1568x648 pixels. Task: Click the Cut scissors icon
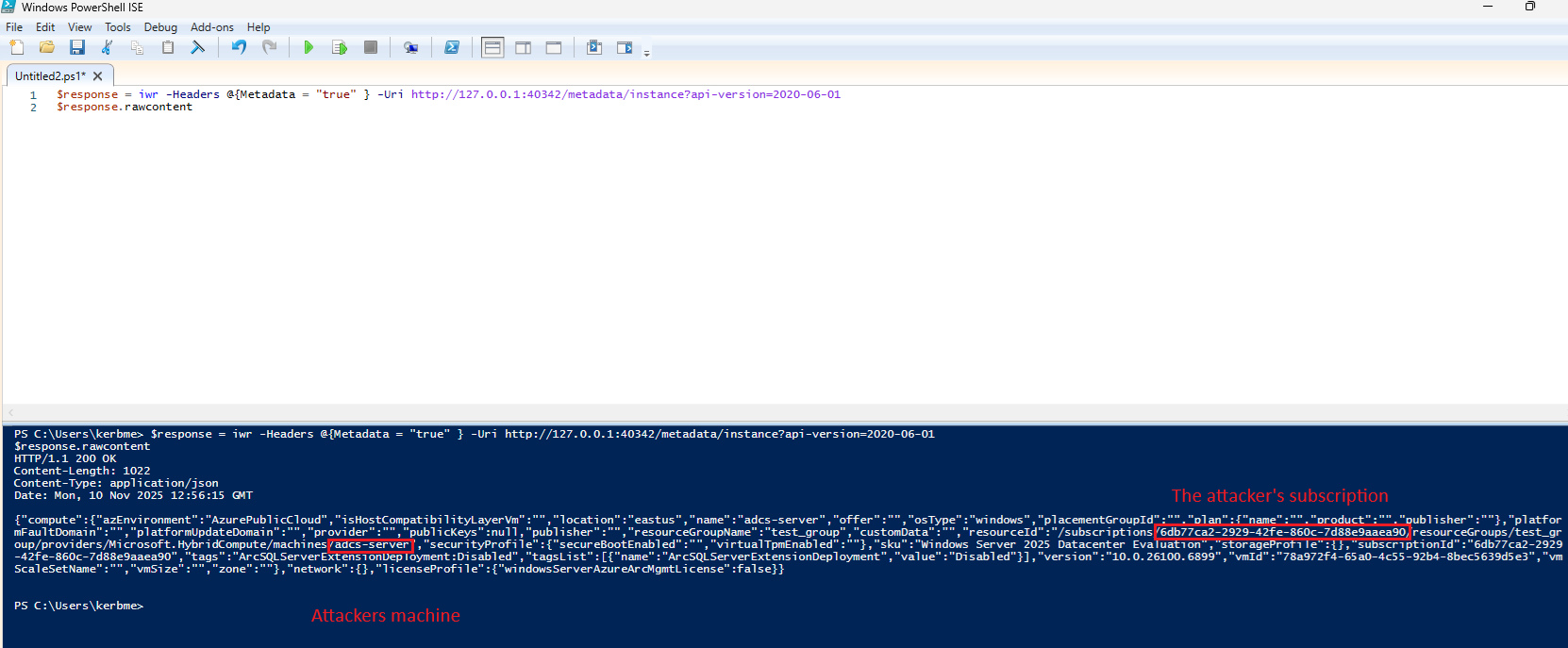point(108,47)
